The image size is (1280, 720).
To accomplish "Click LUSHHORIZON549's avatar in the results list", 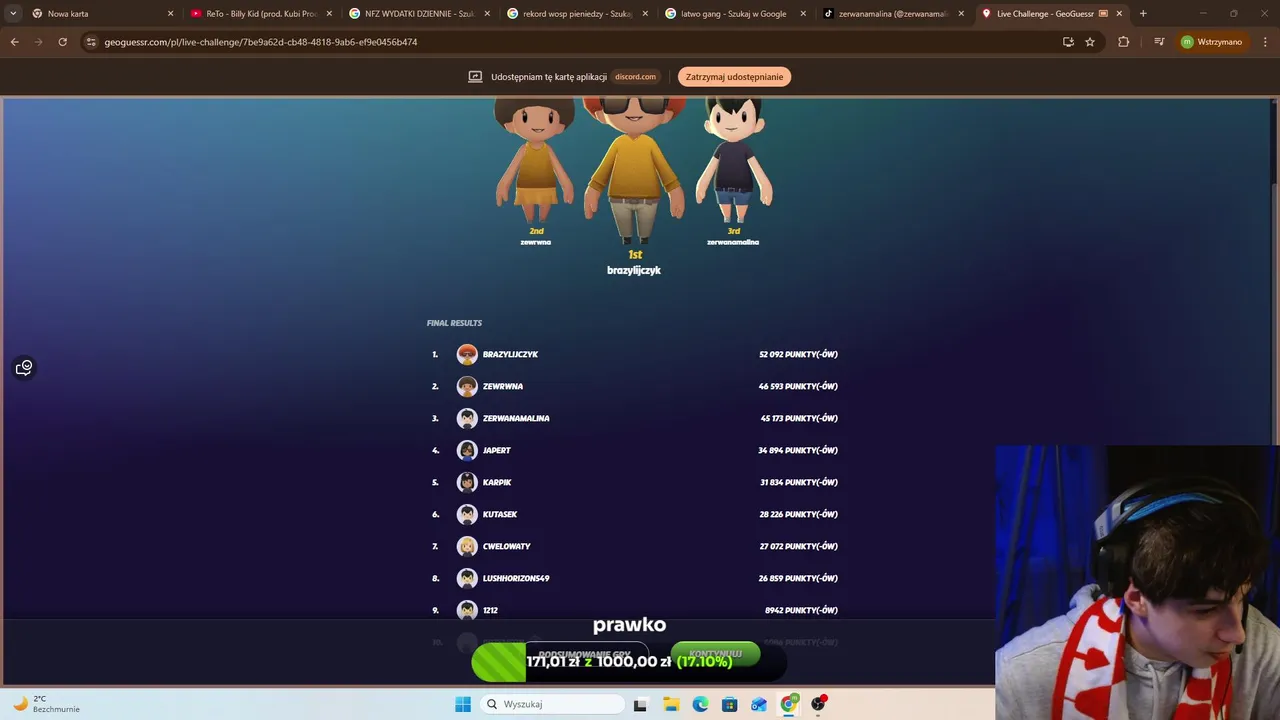I will click(467, 578).
